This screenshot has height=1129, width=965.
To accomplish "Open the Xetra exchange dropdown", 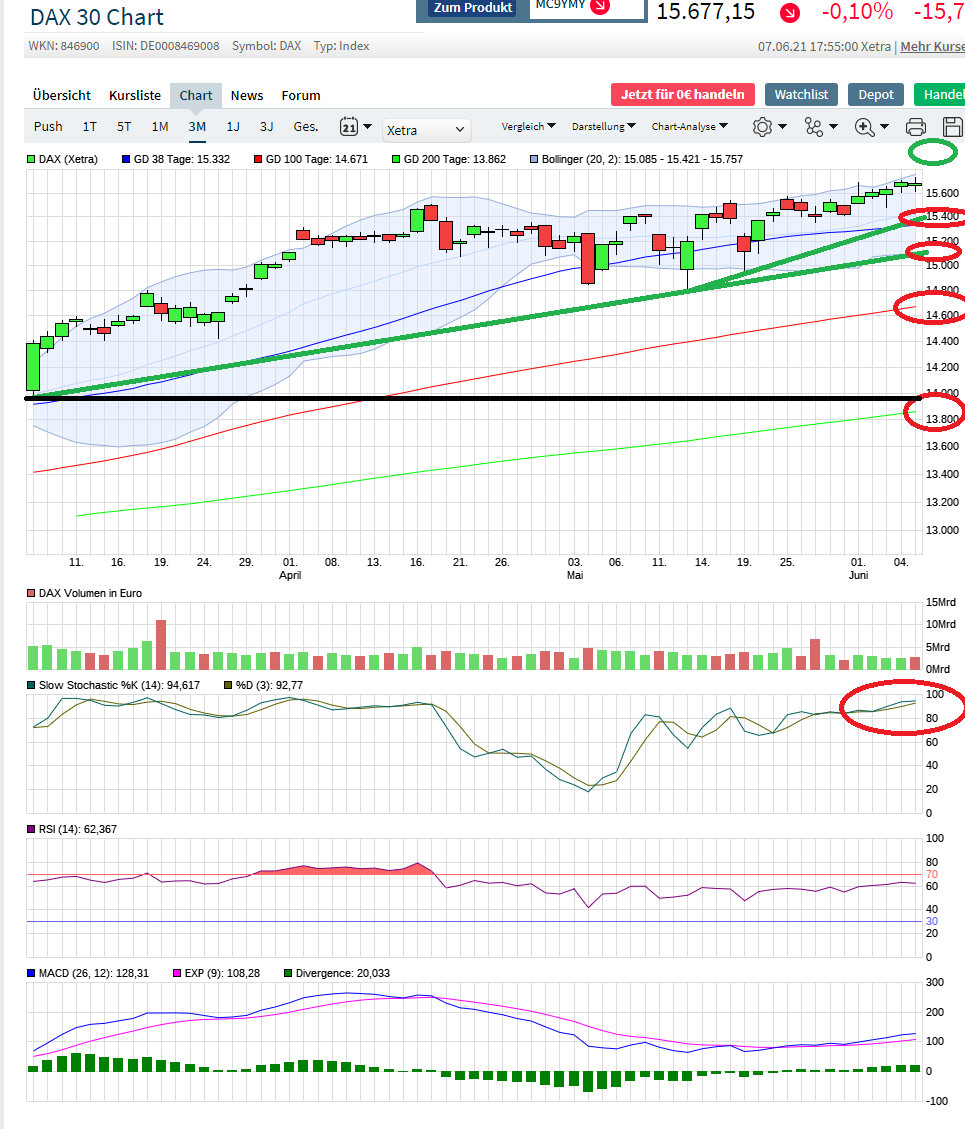I will (x=426, y=130).
